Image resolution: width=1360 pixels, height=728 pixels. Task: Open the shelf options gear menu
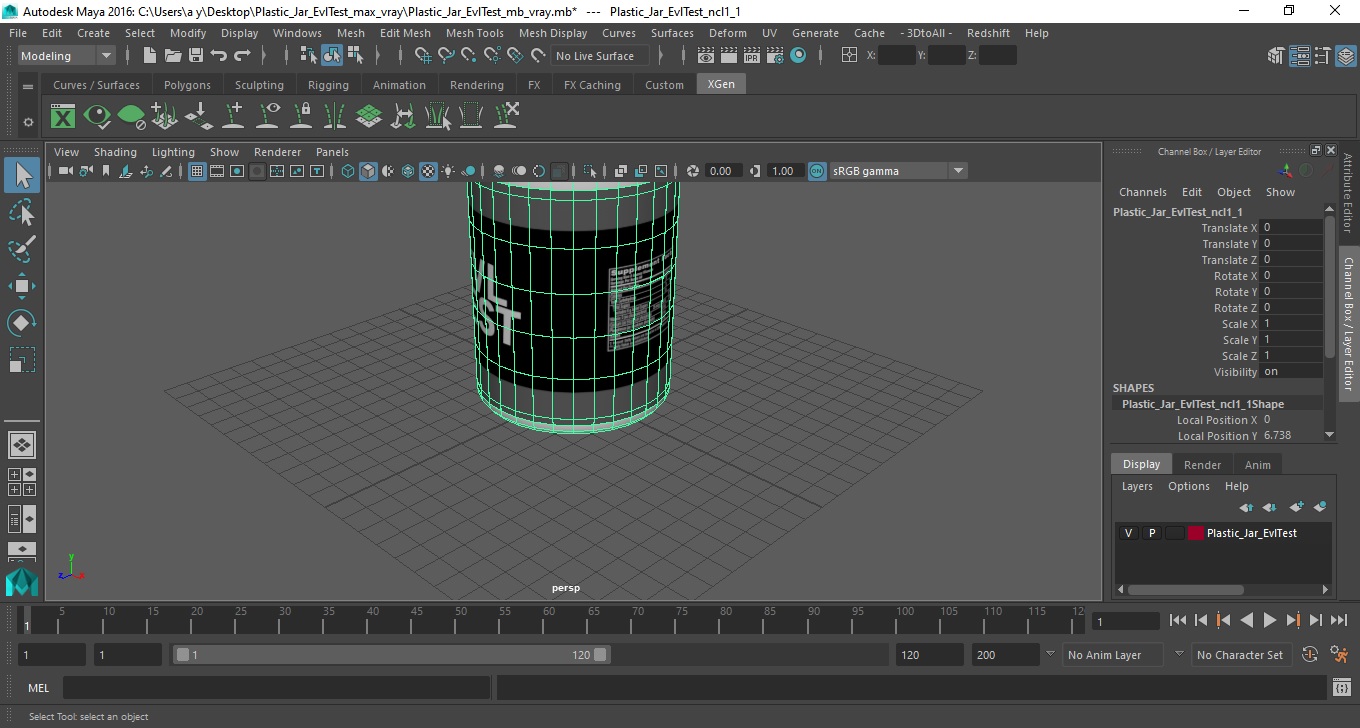[28, 121]
